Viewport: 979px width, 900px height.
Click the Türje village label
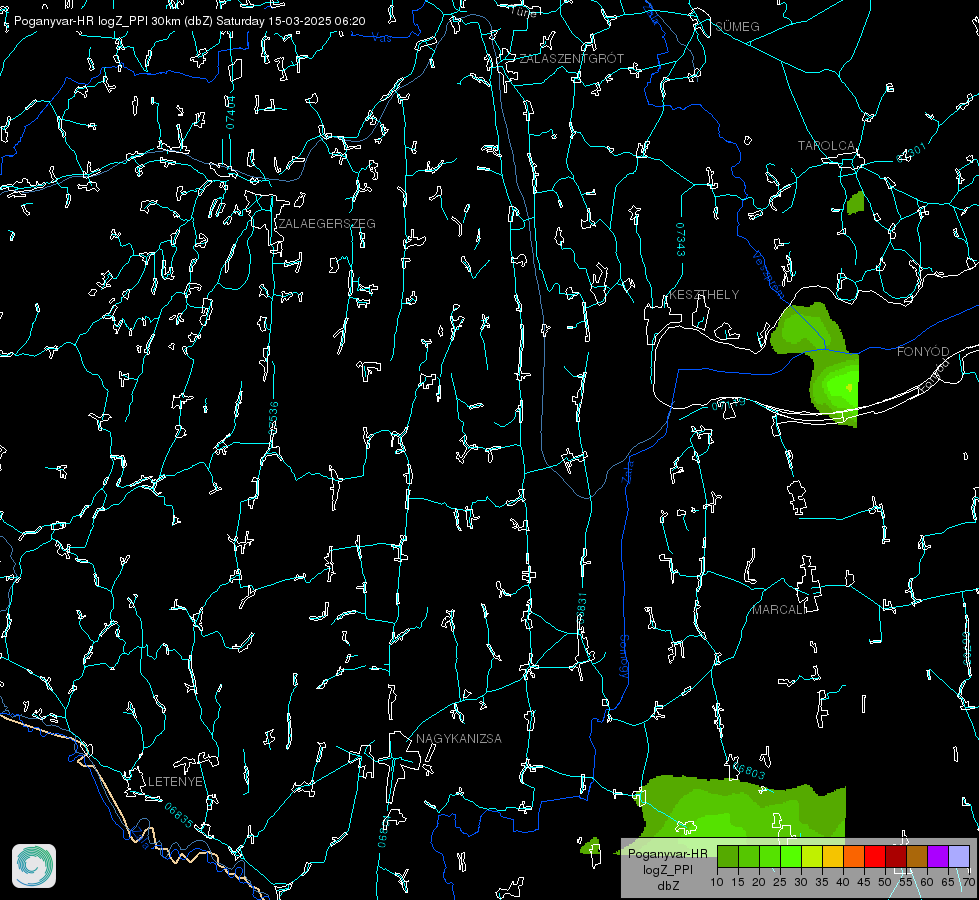[x=523, y=11]
